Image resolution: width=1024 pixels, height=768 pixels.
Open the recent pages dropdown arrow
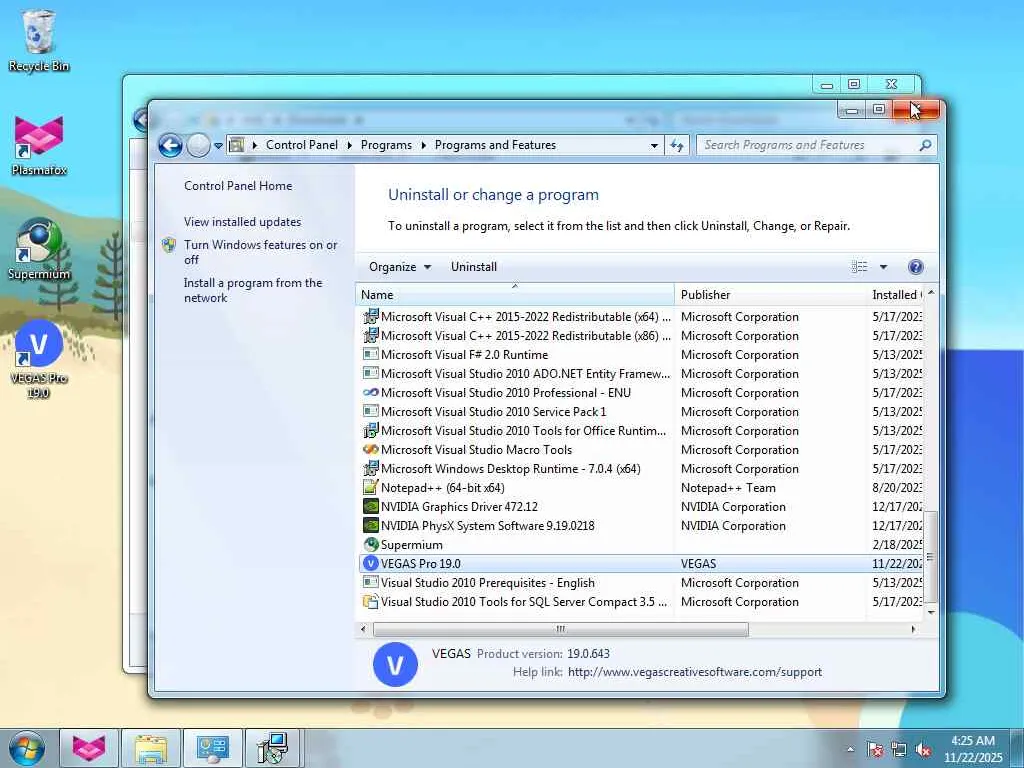pos(218,146)
